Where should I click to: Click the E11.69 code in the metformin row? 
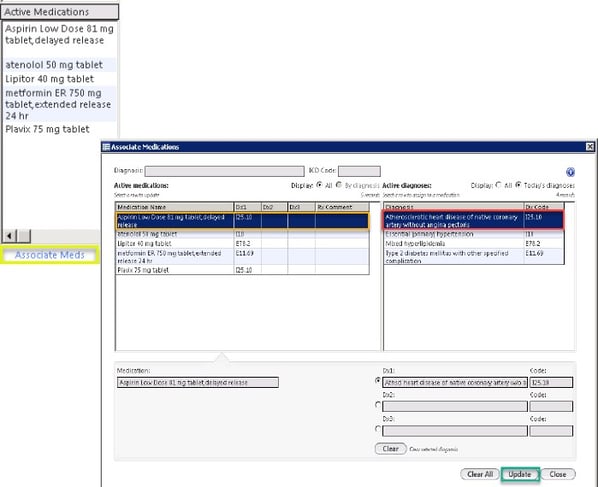244,253
